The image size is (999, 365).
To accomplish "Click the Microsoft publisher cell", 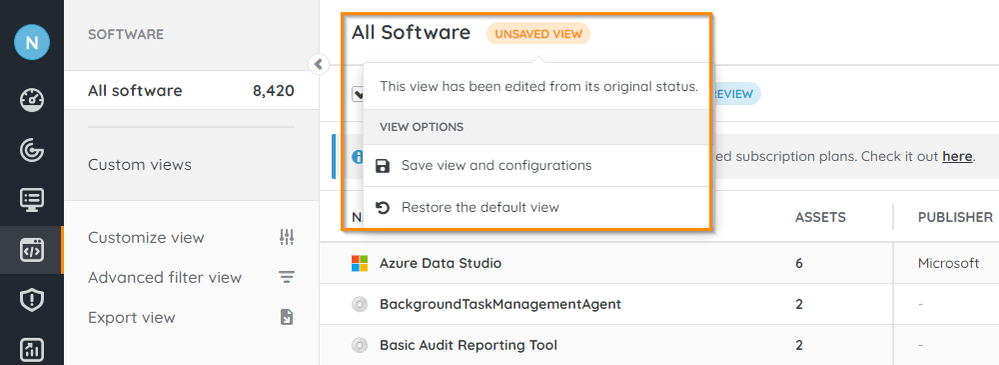I will [948, 262].
